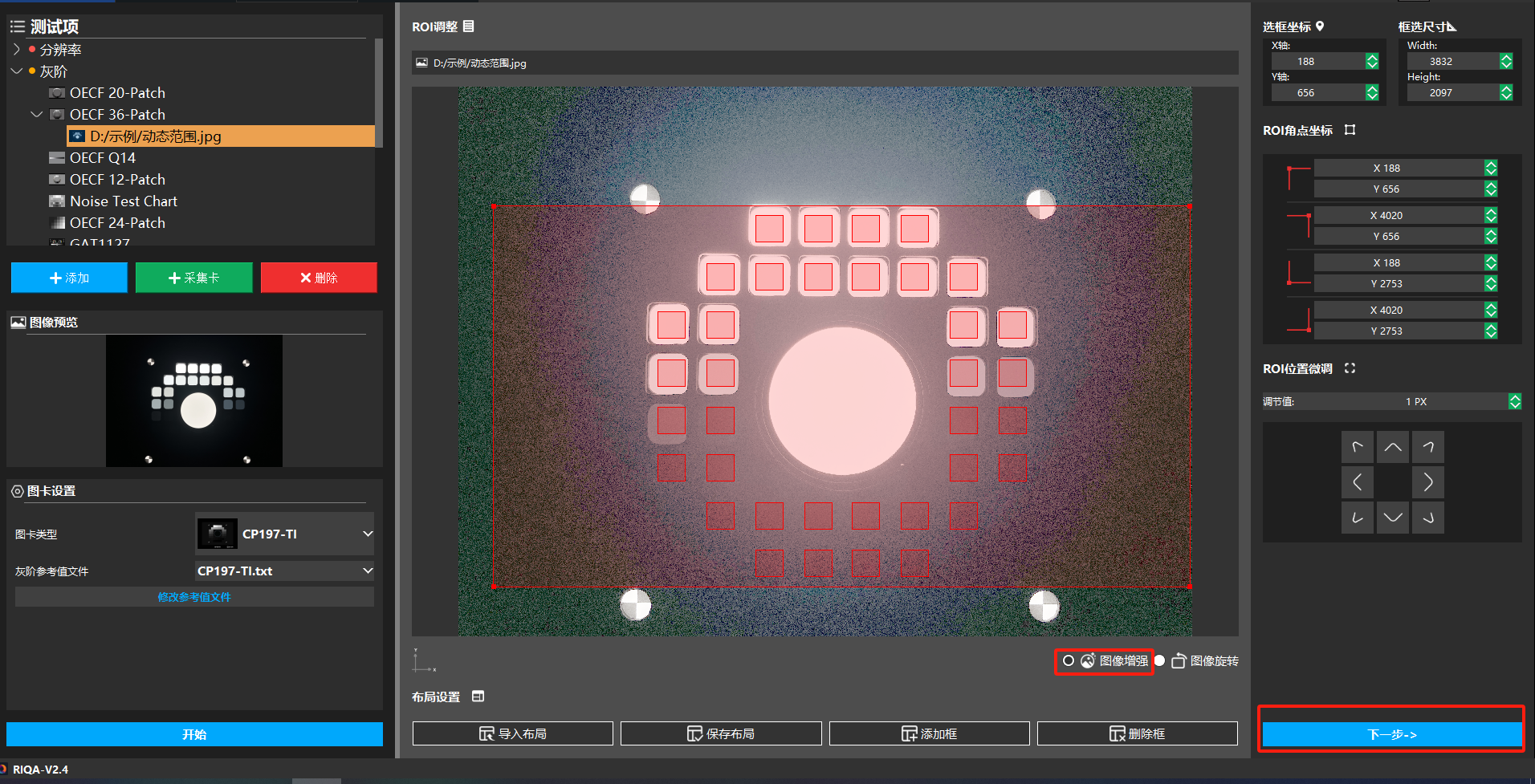Click the down arrow in ROI position pad
Image resolution: width=1535 pixels, height=784 pixels.
coord(1392,518)
